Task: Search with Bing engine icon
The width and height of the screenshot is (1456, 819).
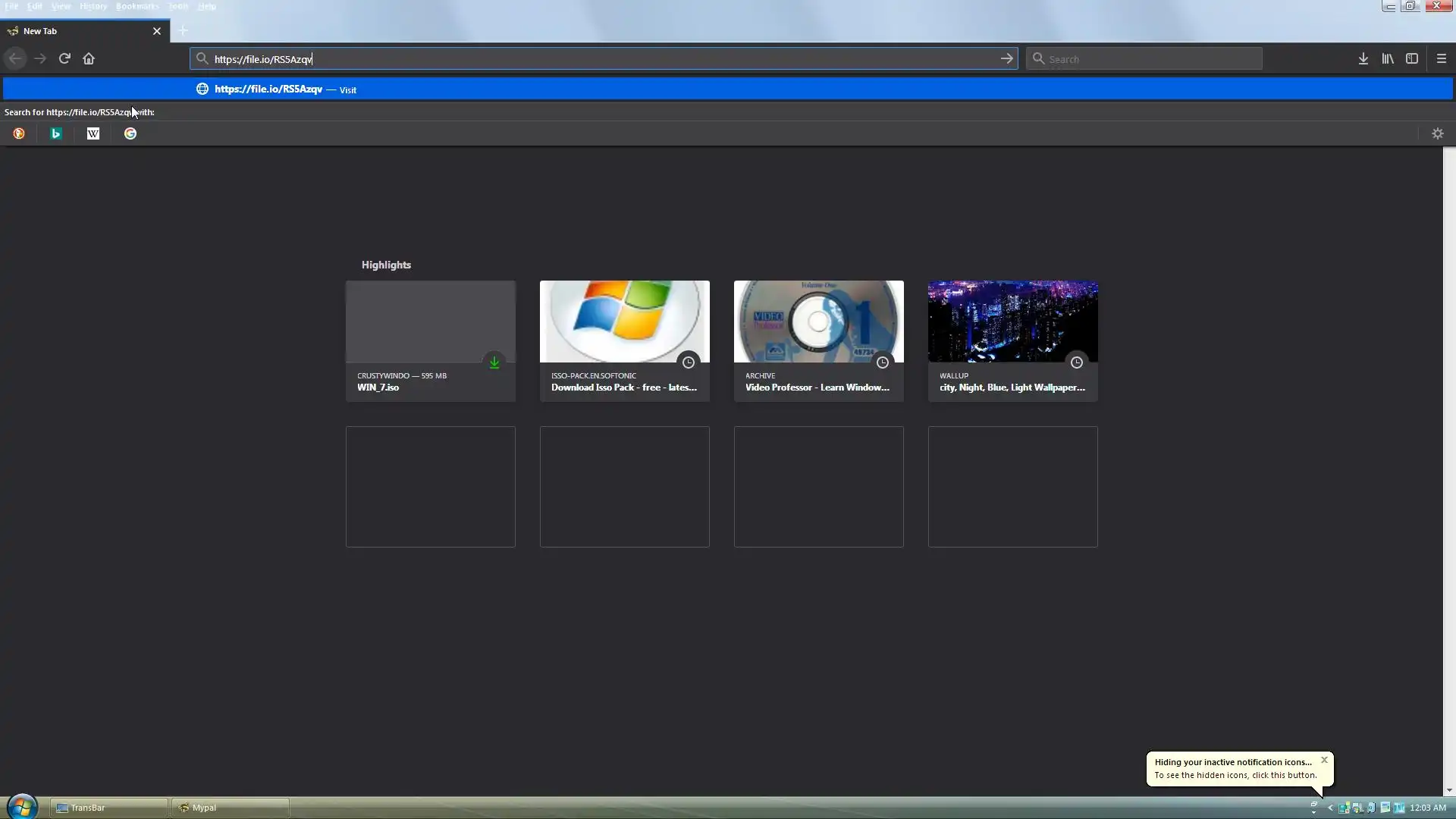Action: [x=56, y=133]
